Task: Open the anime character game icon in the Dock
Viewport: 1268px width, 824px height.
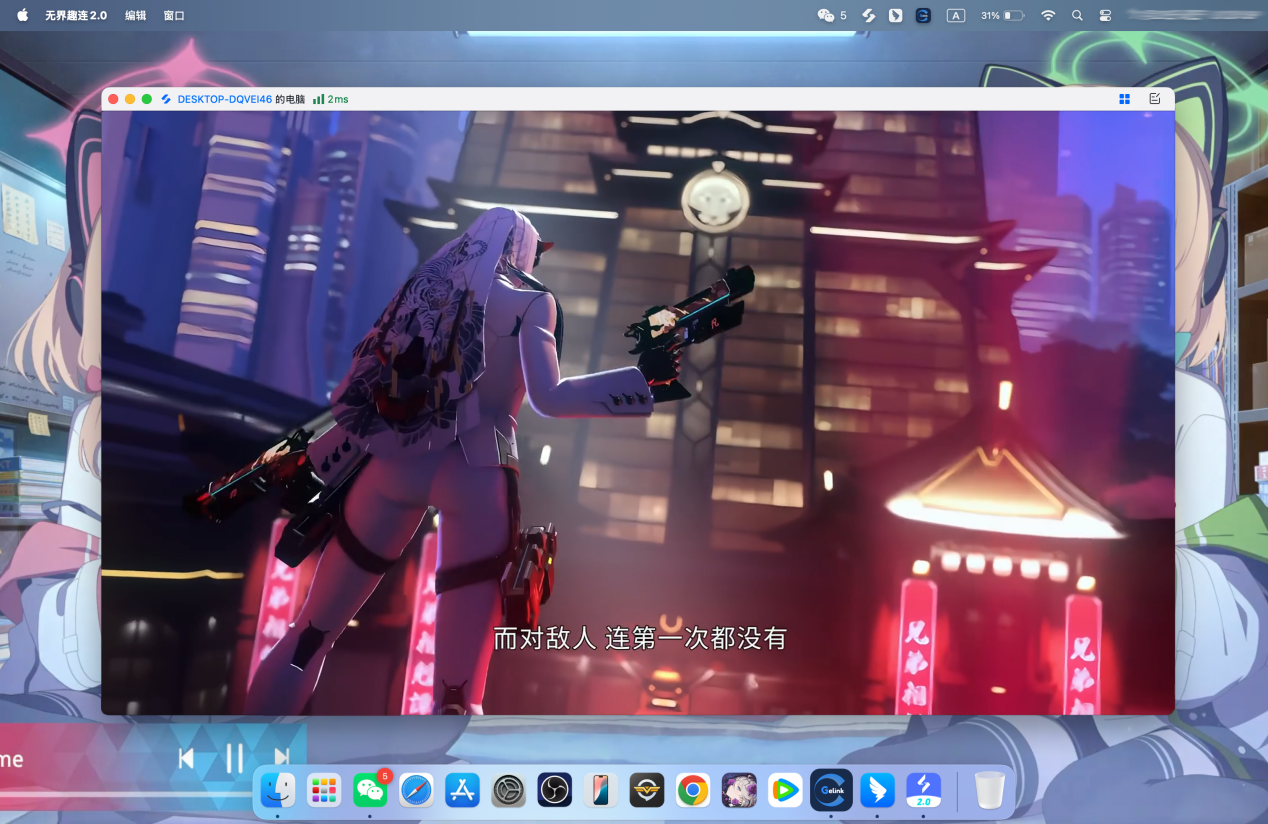Action: [739, 790]
